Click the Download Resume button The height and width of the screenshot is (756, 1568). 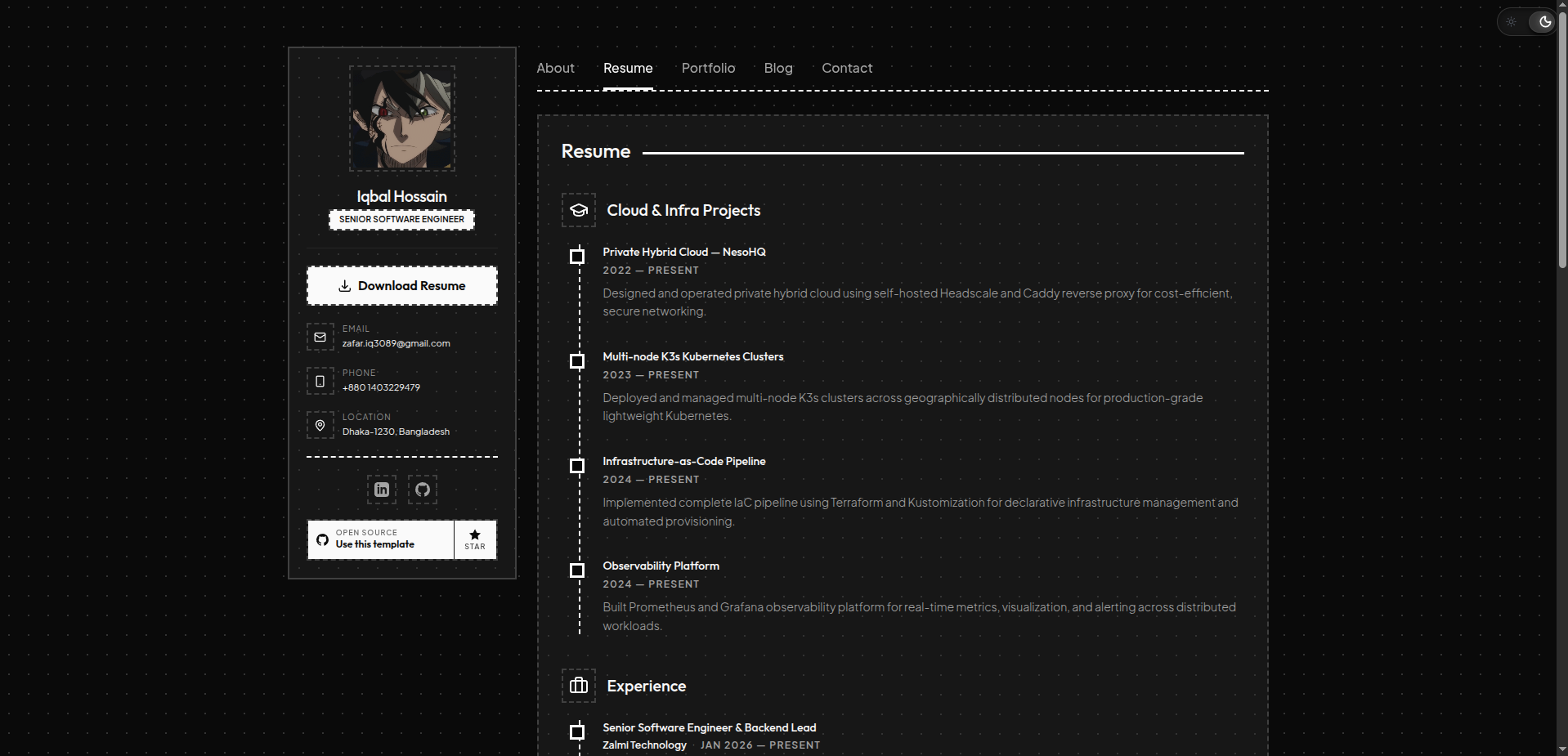(x=402, y=286)
